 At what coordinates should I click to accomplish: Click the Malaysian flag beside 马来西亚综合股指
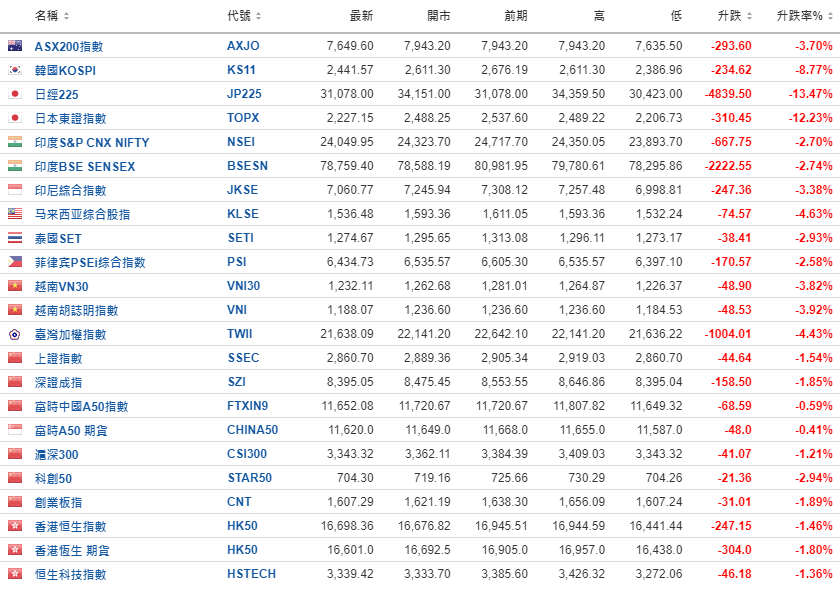pyautogui.click(x=15, y=214)
